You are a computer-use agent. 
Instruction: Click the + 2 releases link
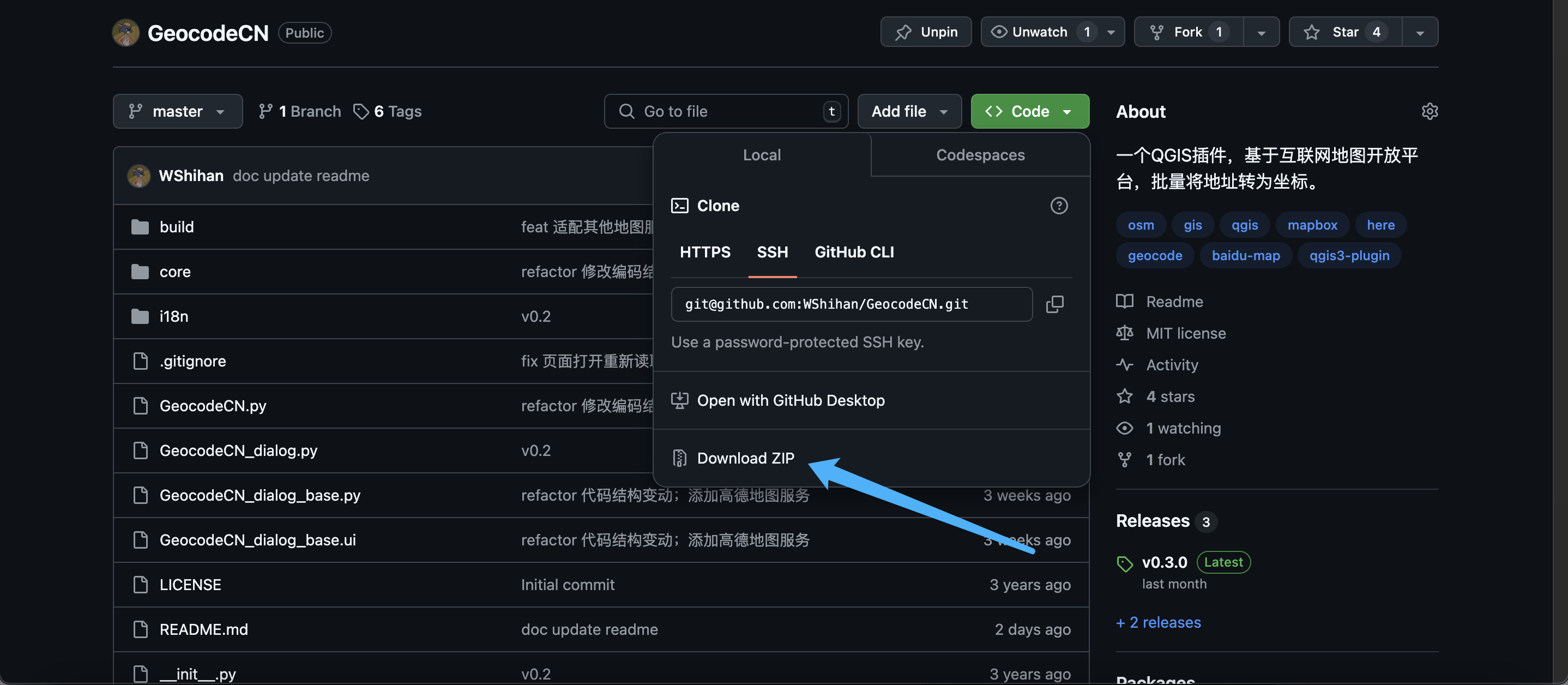coord(1158,622)
